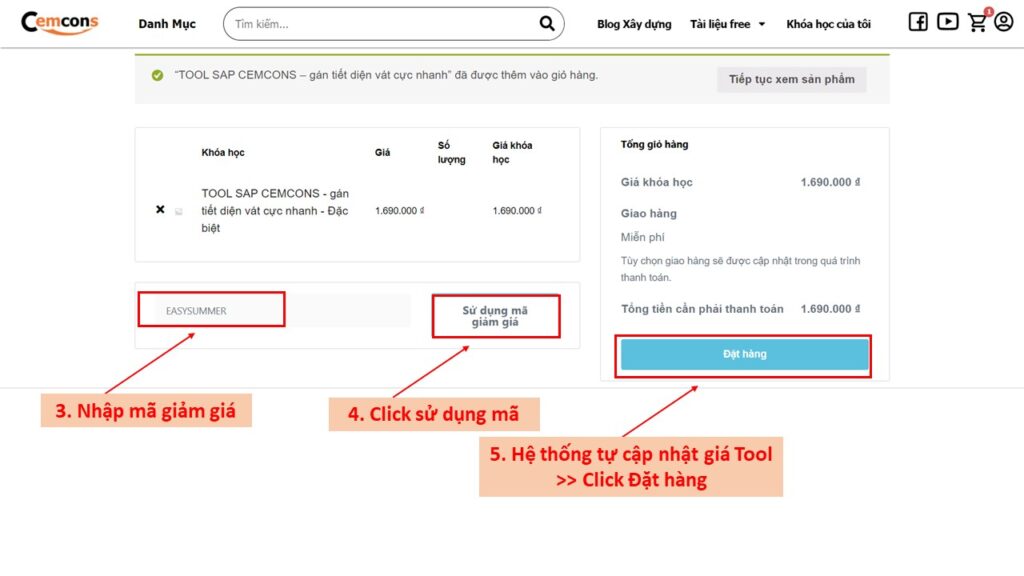Open the shopping cart icon
The image size is (1024, 576).
977,23
